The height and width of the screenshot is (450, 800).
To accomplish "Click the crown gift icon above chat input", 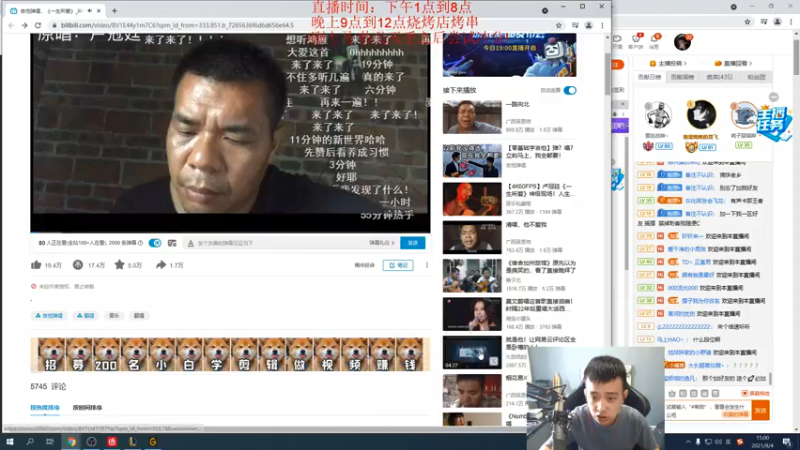I will pyautogui.click(x=672, y=393).
